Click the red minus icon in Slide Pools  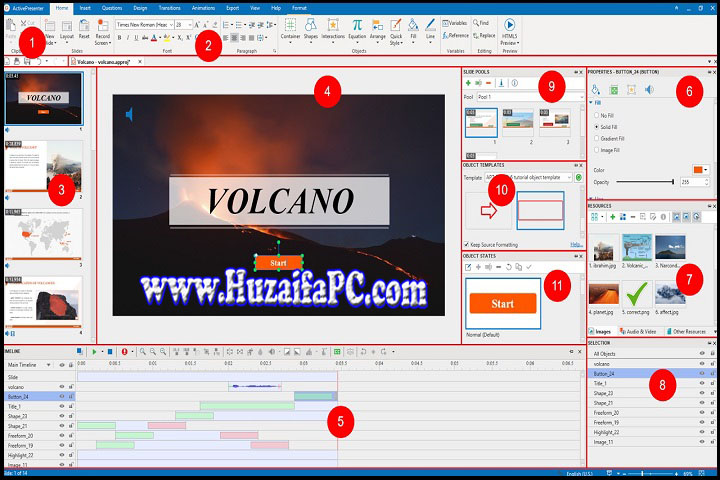click(489, 83)
